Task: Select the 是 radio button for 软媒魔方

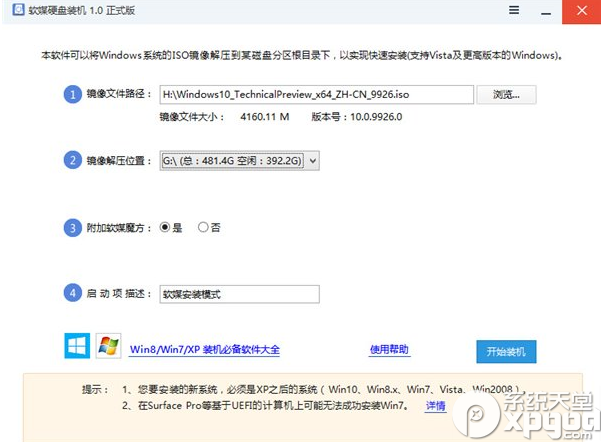Action: [166, 227]
